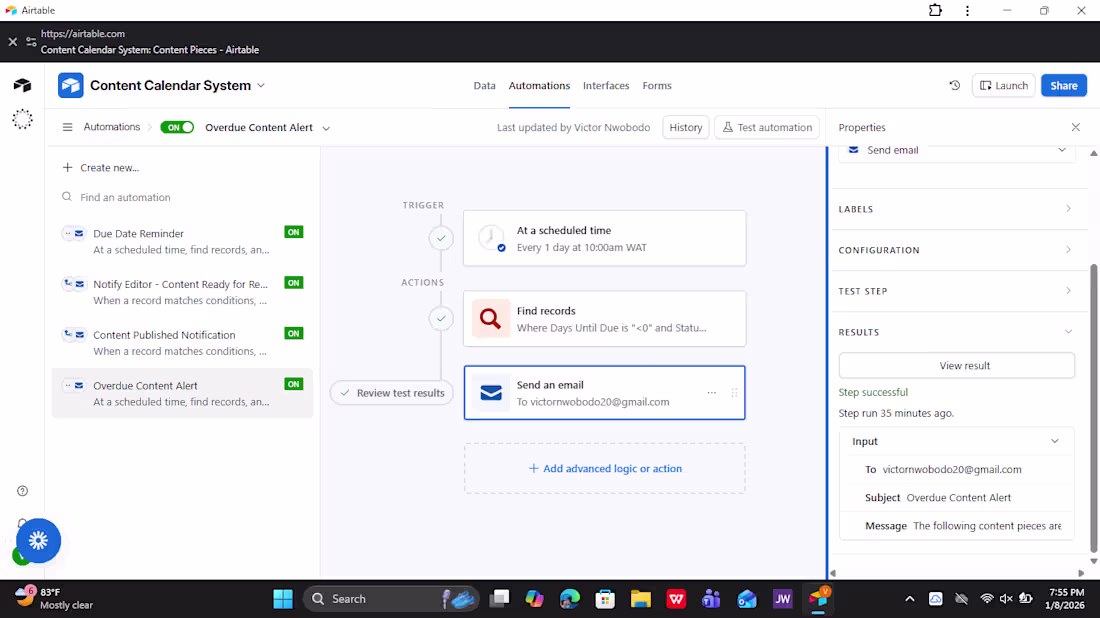Expand the TEST STEP section

click(957, 290)
